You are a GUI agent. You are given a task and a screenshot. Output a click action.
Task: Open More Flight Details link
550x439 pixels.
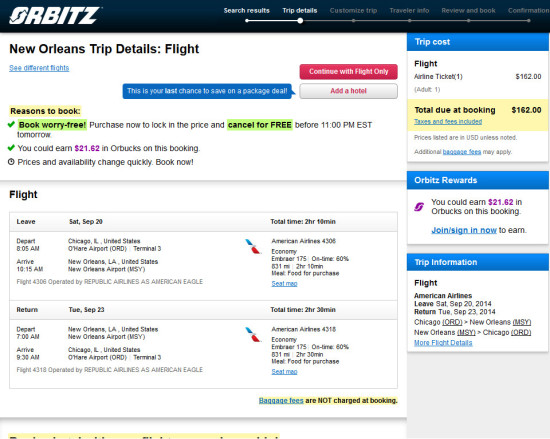(x=443, y=343)
